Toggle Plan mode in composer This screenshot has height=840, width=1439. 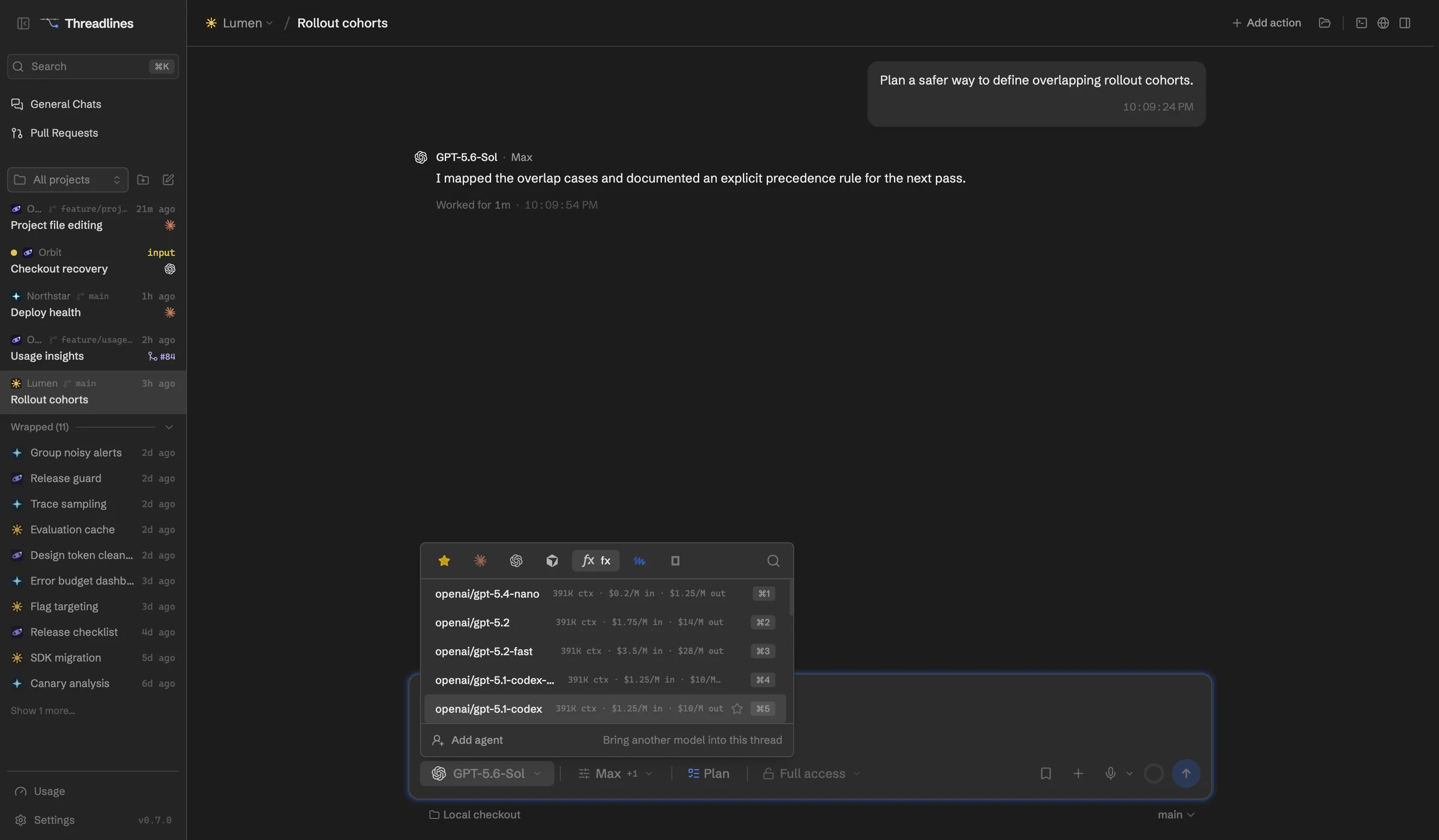tap(709, 773)
